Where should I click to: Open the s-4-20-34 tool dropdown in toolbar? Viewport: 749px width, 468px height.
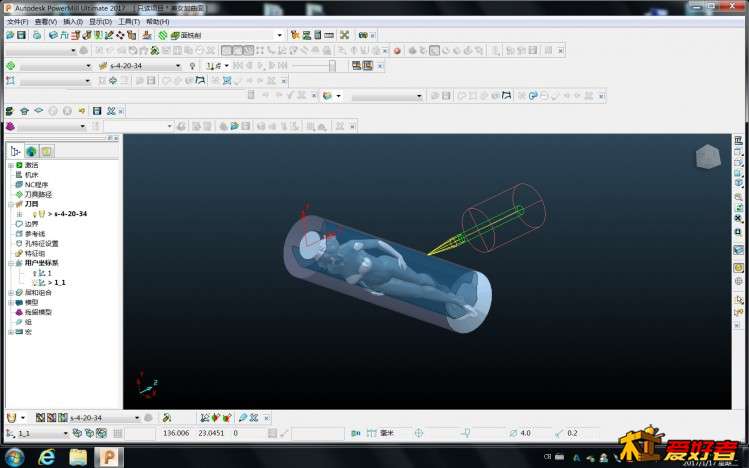178,65
